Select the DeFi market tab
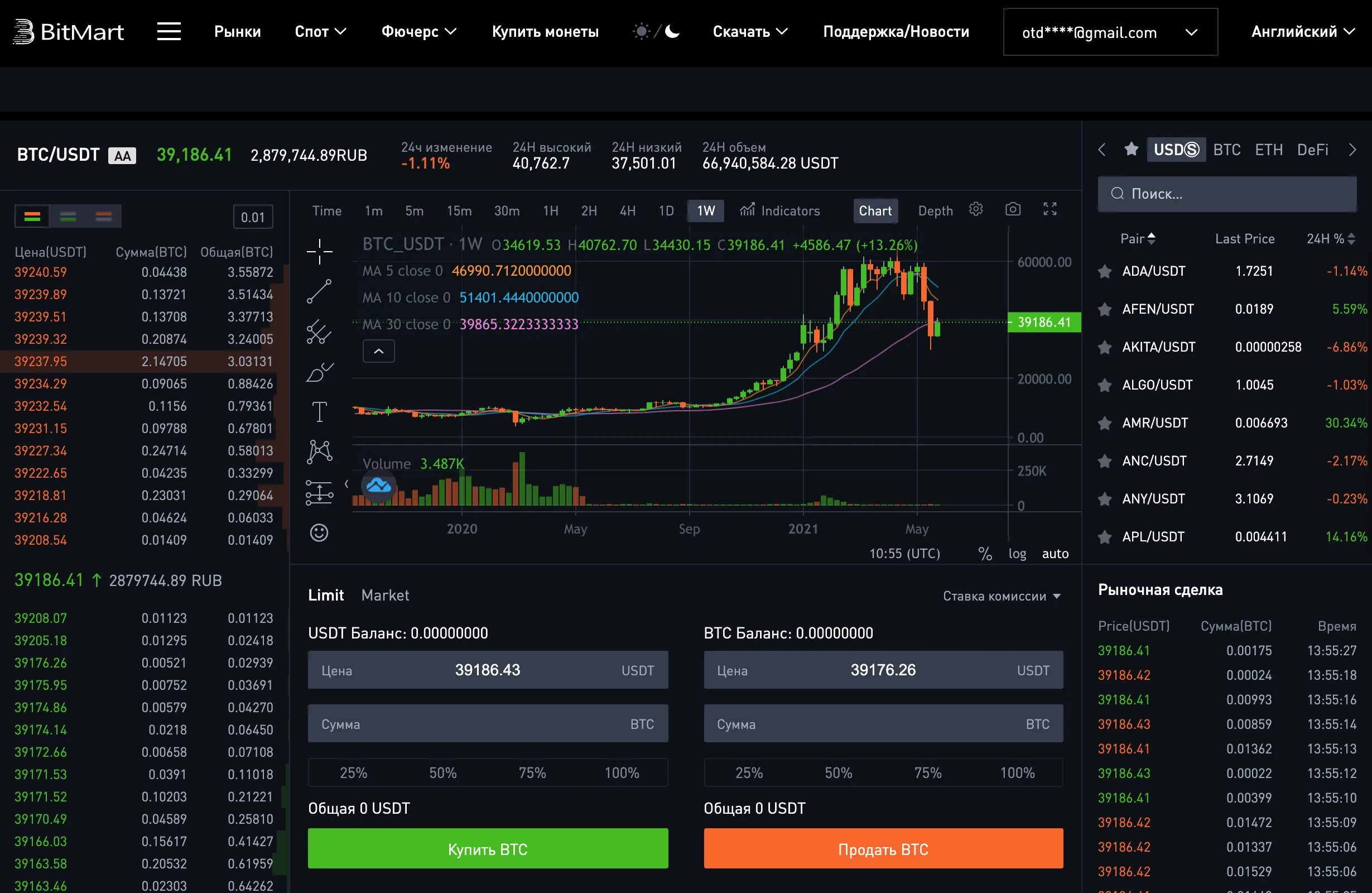 coord(1312,150)
